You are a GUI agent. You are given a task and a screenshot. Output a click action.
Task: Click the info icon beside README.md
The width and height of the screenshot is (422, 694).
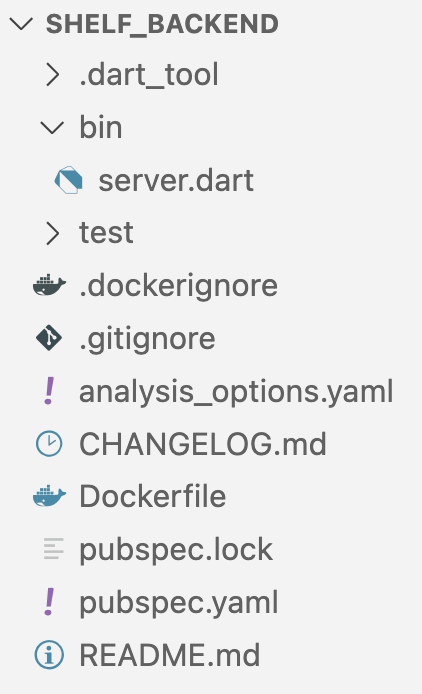[49, 655]
